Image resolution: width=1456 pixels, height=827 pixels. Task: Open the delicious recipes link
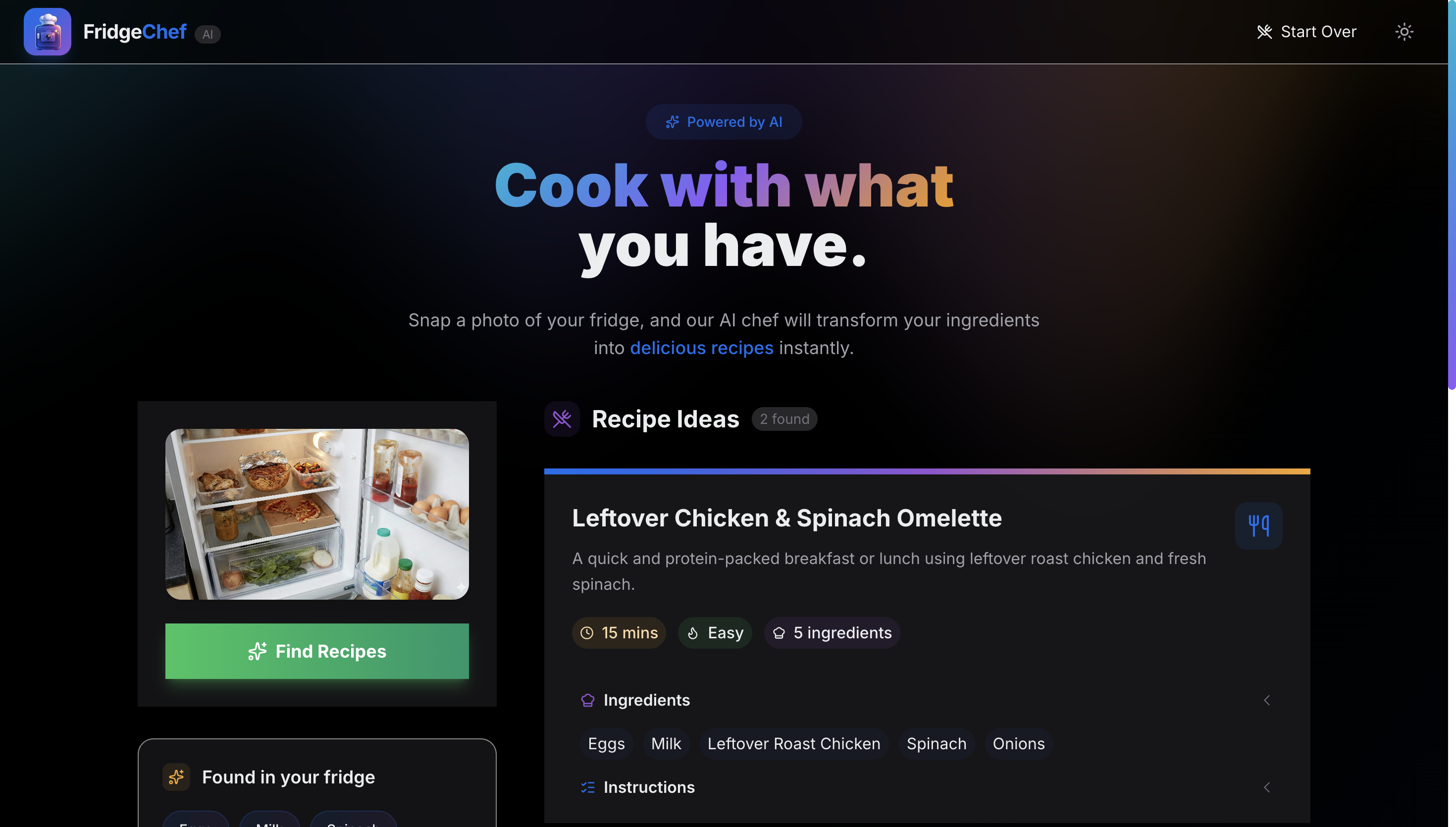(x=701, y=348)
